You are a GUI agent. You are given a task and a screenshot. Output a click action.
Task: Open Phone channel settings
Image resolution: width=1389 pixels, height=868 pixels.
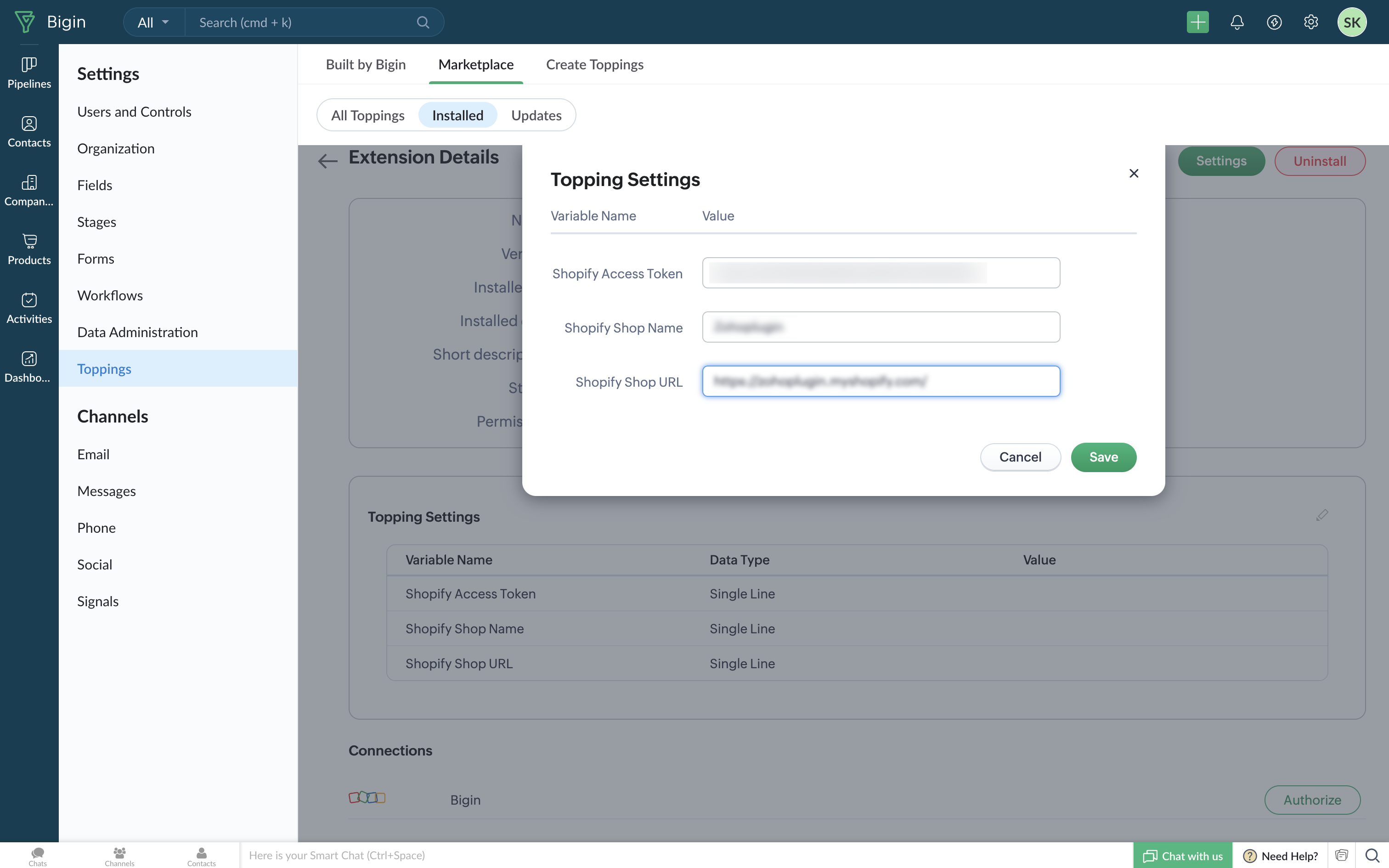(x=178, y=528)
